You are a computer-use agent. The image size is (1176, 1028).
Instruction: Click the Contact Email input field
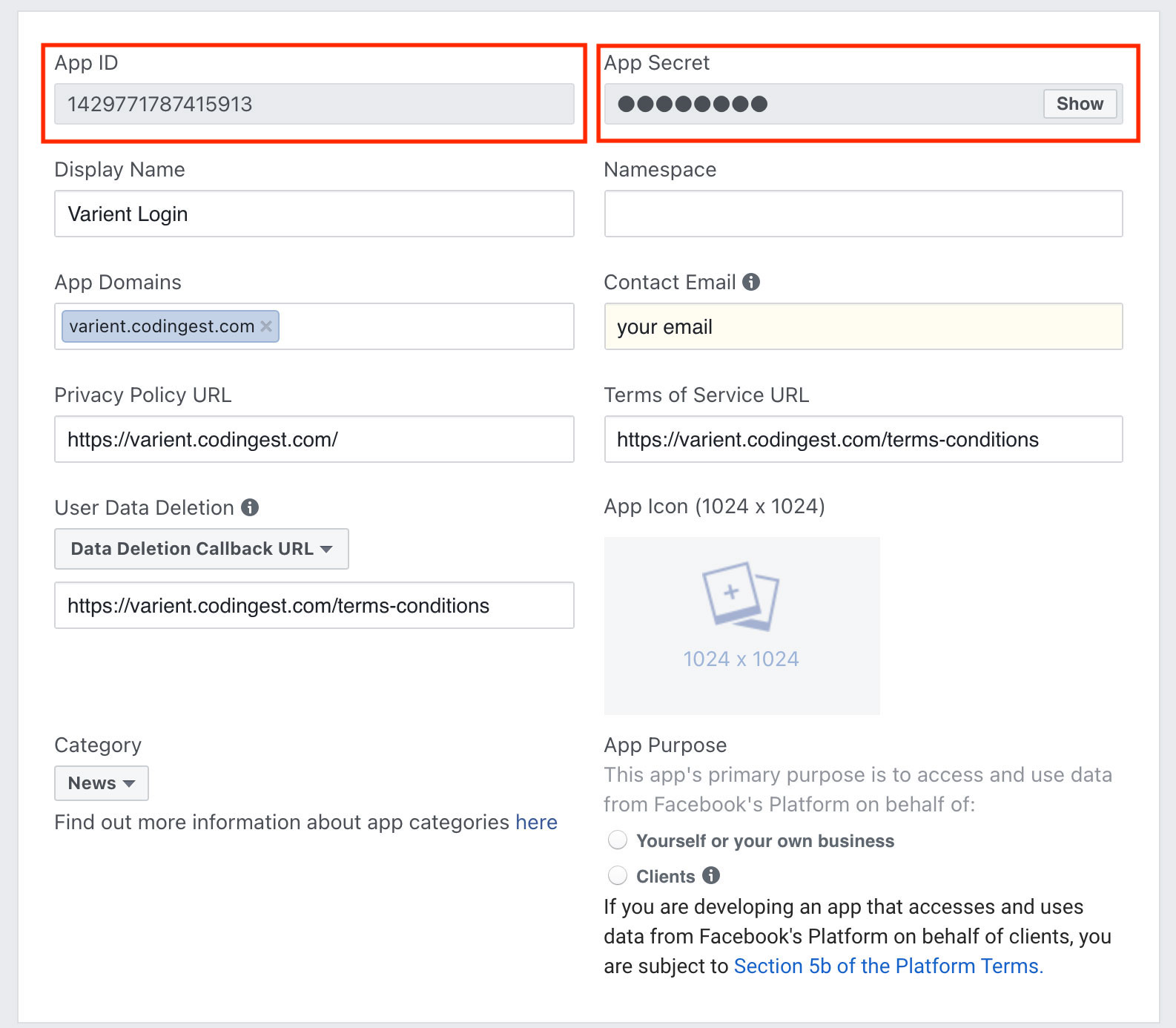point(863,326)
